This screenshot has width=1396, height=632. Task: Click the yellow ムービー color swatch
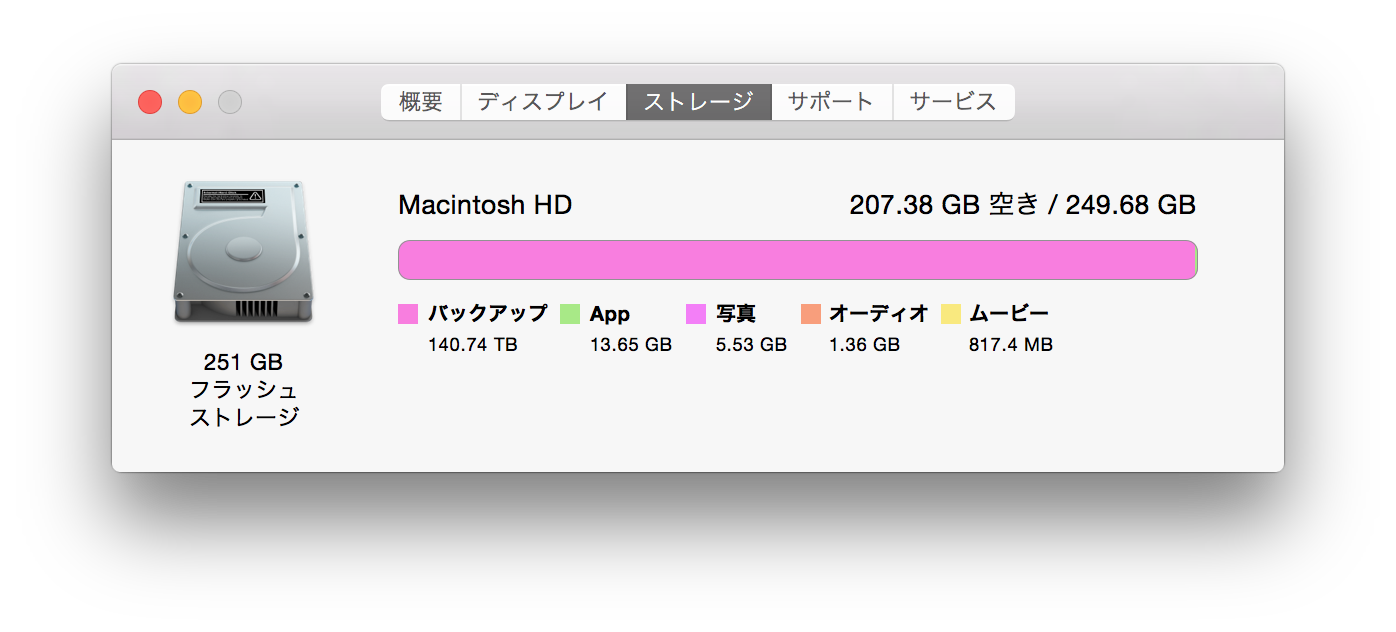tap(951, 314)
